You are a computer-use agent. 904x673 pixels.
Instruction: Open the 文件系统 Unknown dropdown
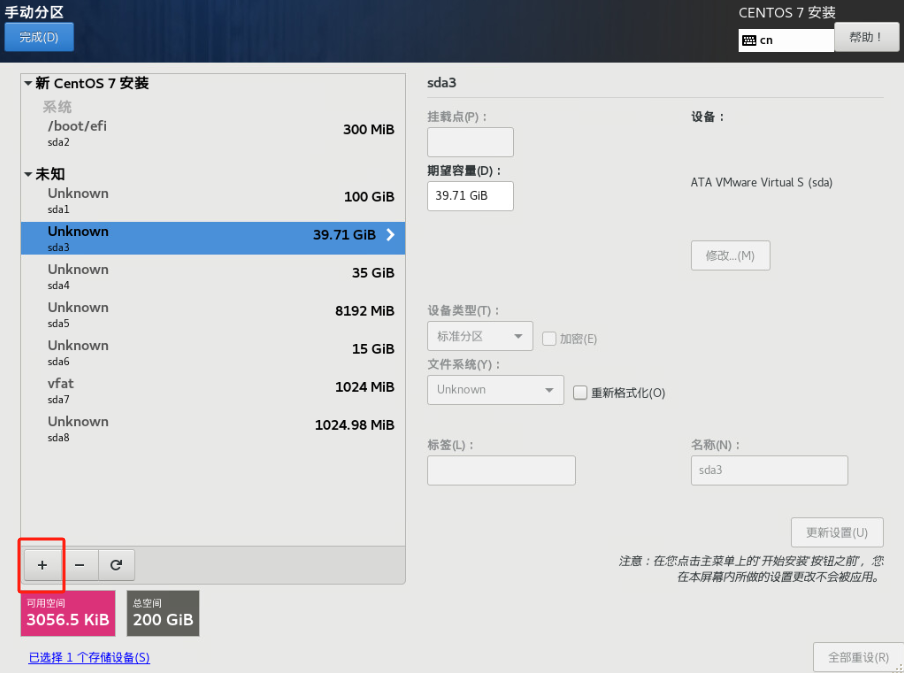495,390
